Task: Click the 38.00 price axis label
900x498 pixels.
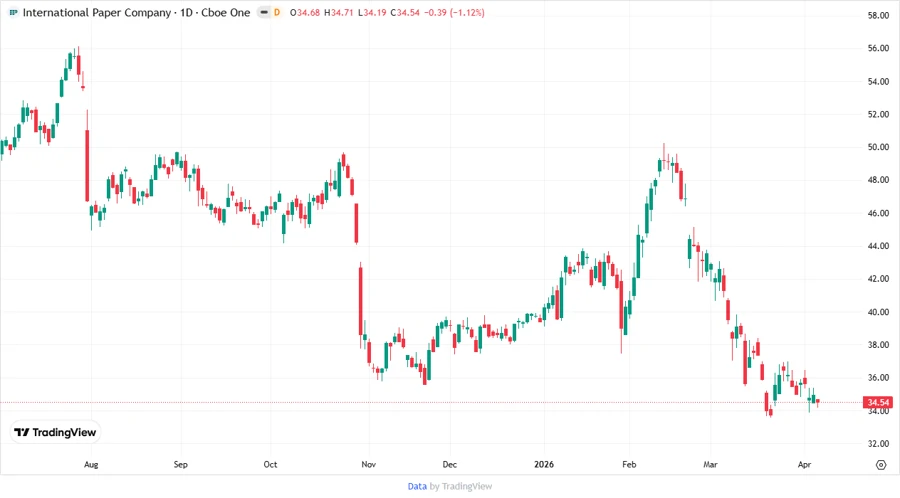Action: pyautogui.click(x=878, y=345)
